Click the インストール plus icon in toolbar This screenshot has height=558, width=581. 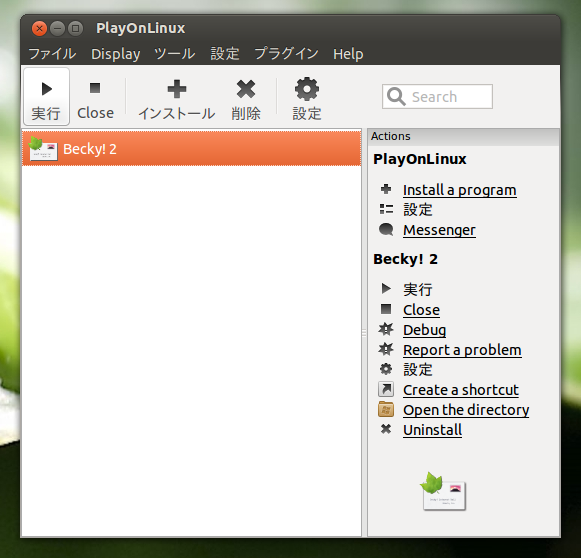pos(177,89)
